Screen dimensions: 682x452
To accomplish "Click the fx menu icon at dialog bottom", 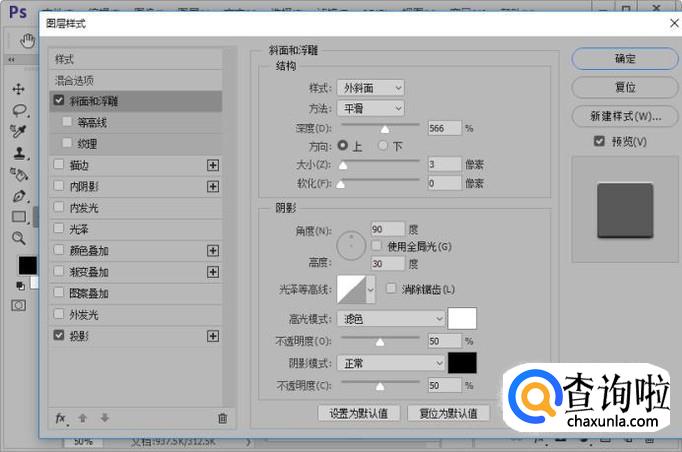I will tap(60, 418).
